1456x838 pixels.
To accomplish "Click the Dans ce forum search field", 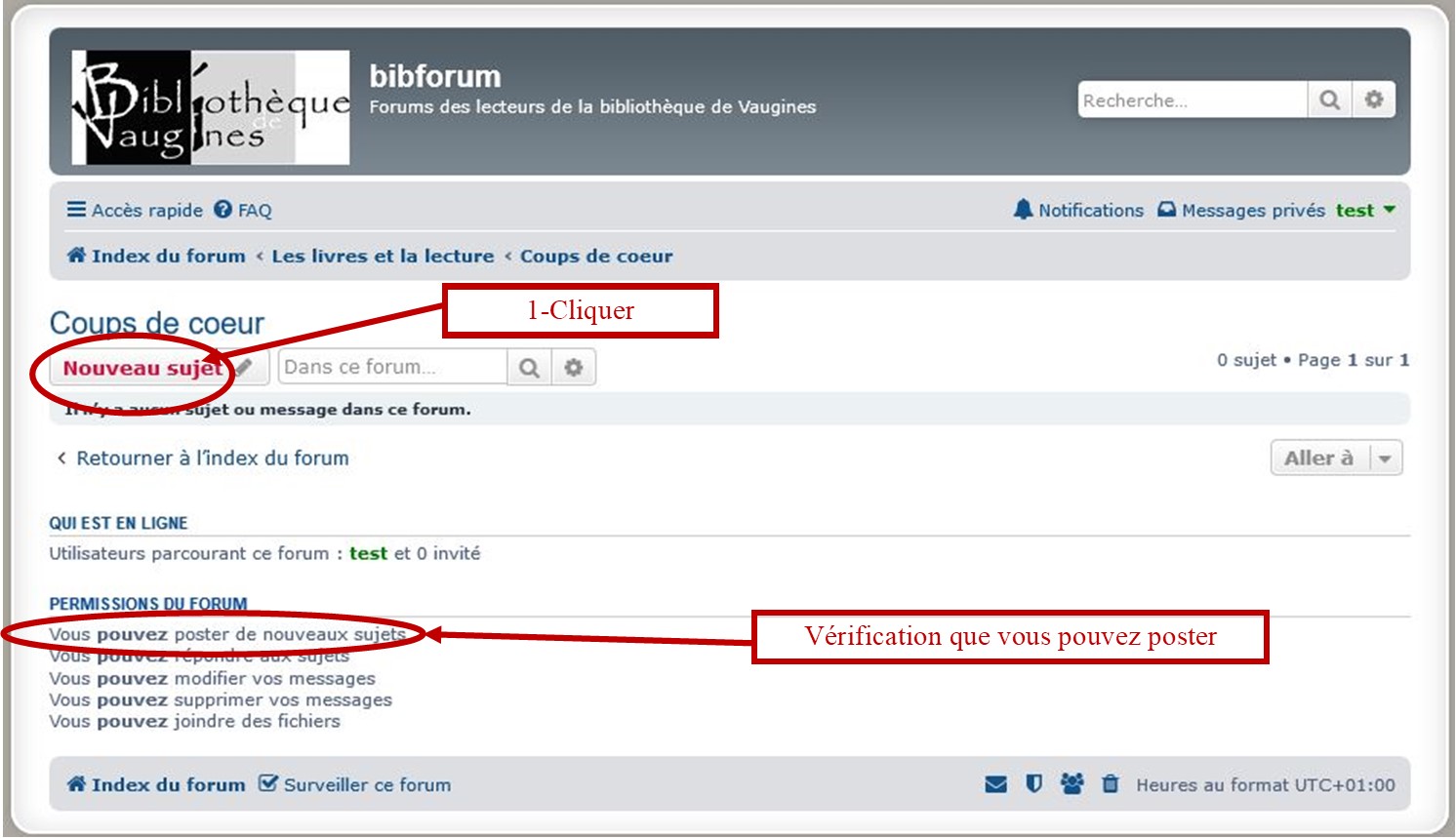I will pos(392,368).
